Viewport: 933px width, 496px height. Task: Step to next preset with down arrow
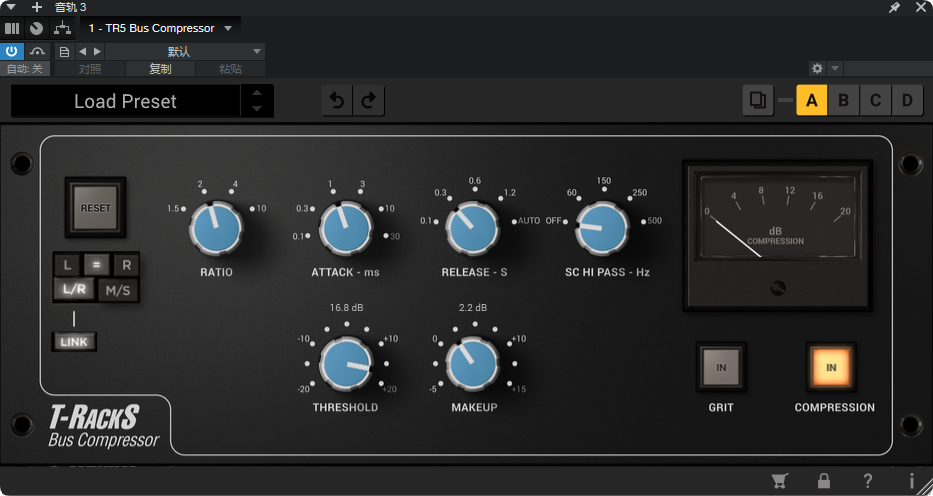(x=256, y=109)
